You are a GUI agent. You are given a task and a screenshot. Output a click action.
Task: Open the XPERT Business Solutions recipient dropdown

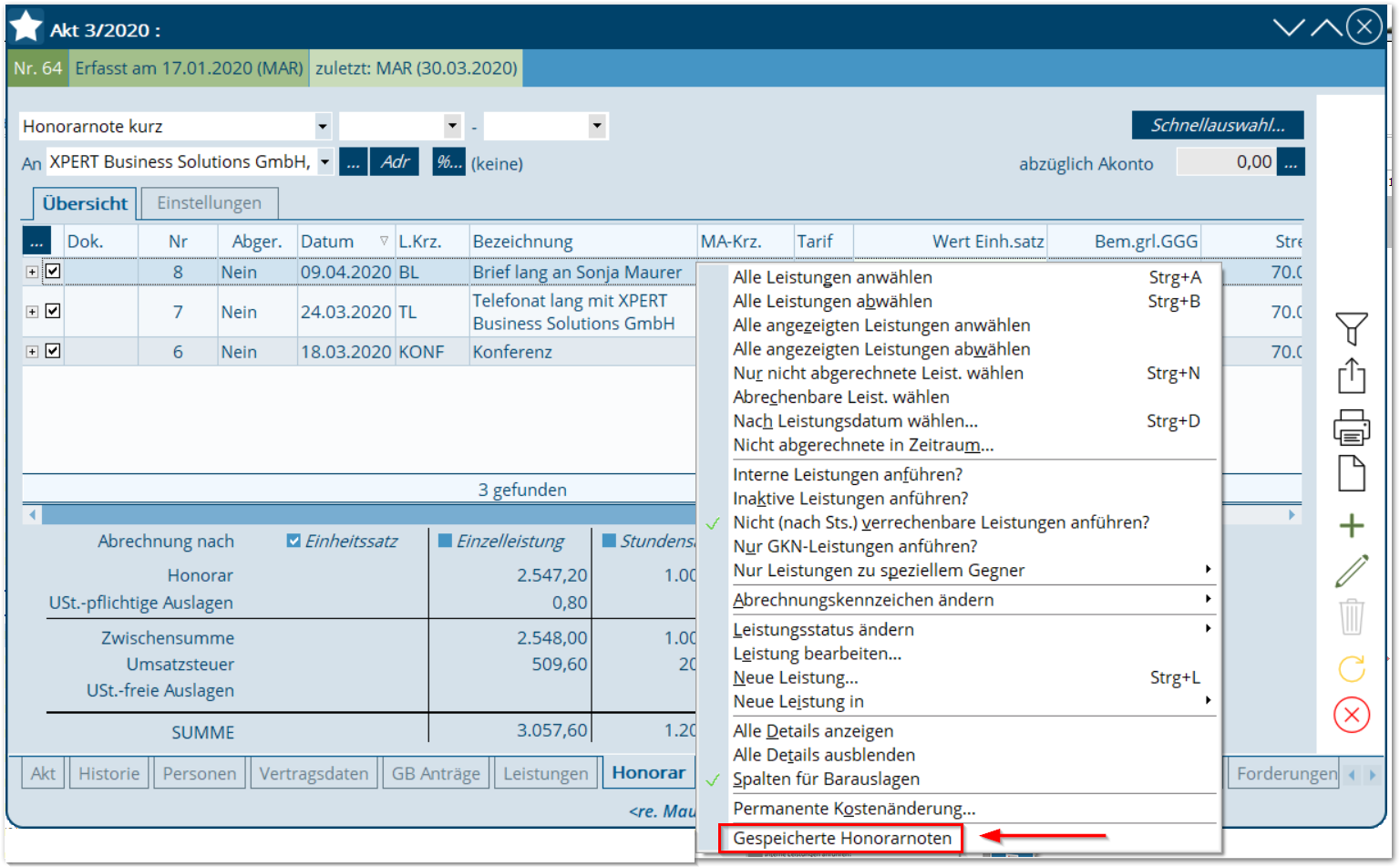click(x=324, y=162)
